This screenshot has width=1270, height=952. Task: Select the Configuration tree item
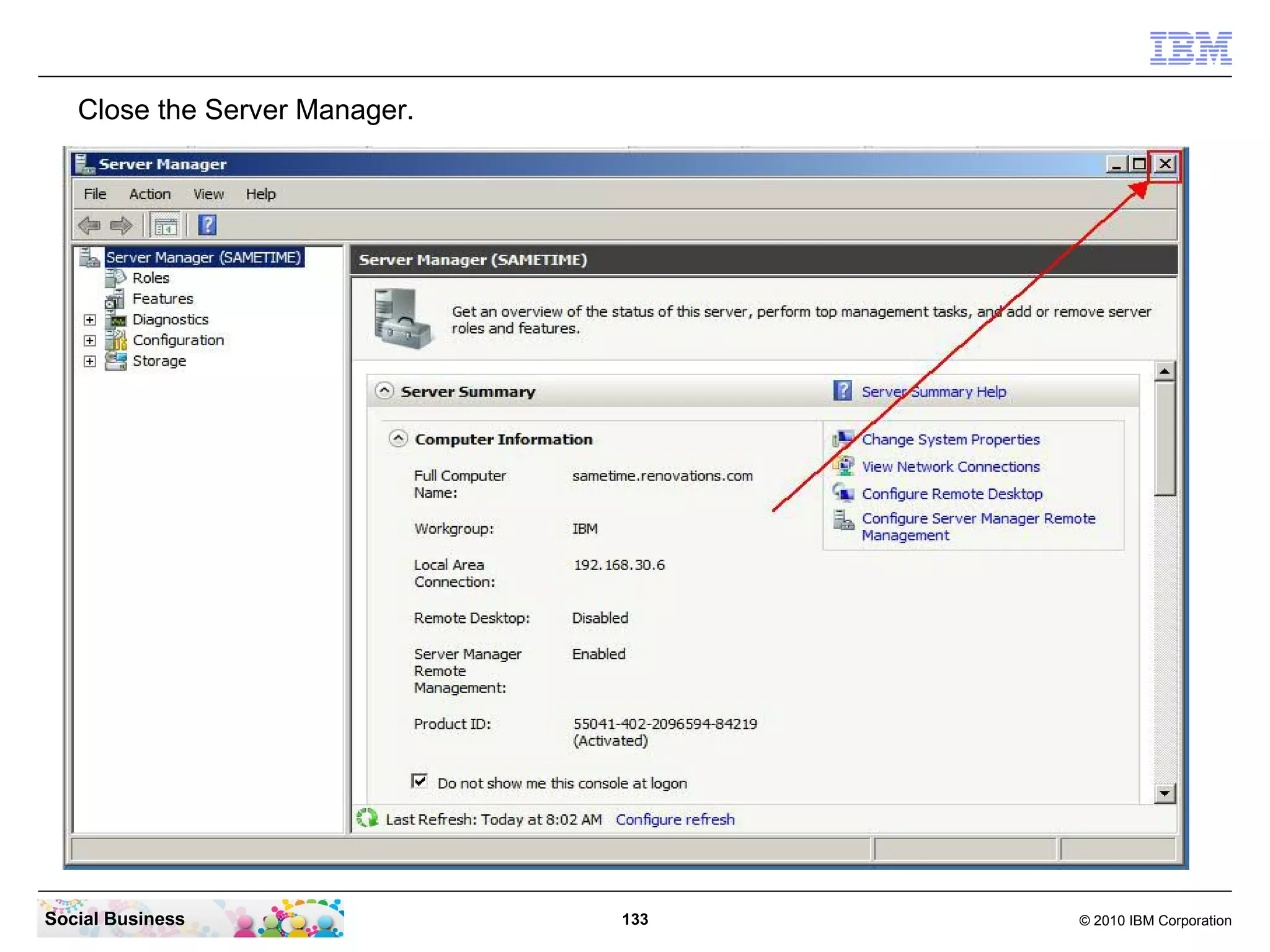click(x=179, y=340)
